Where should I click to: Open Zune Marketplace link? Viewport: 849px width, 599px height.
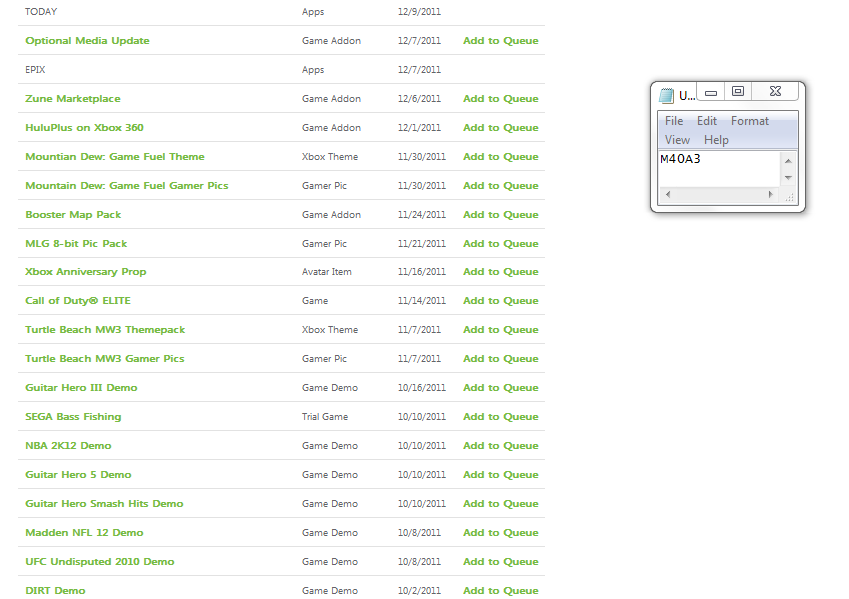click(73, 99)
